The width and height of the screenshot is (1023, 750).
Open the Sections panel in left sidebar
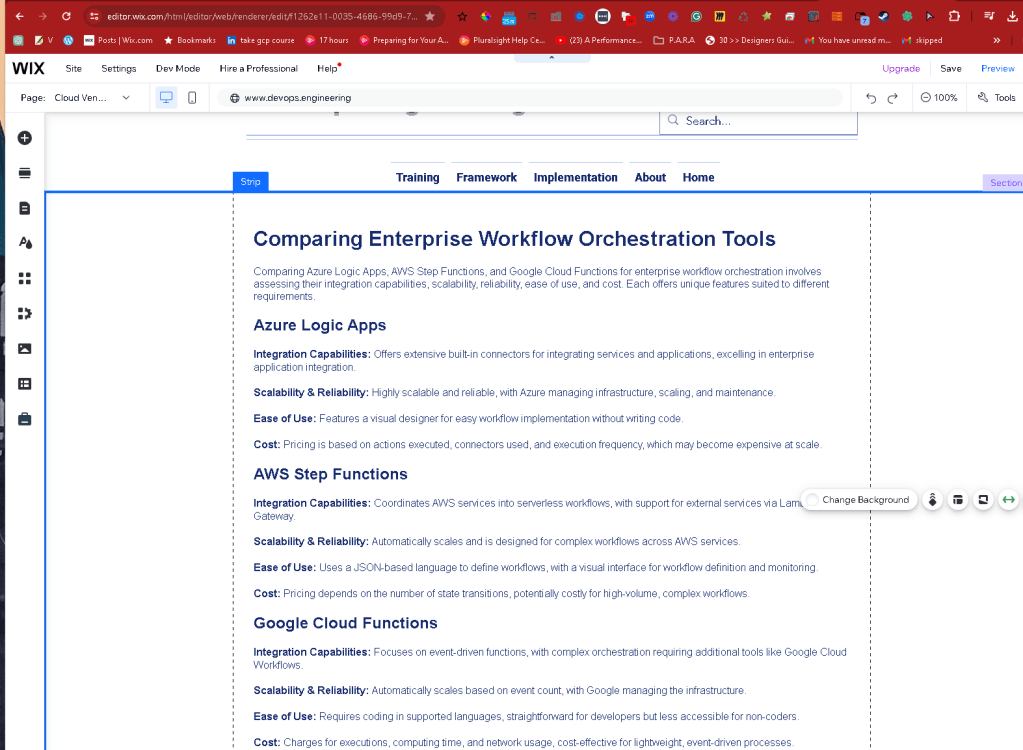pyautogui.click(x=25, y=173)
